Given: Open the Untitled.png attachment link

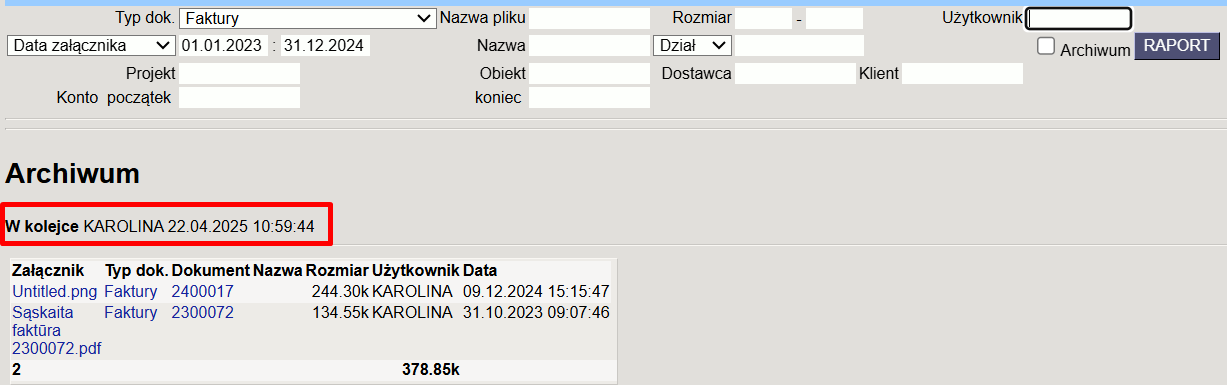Looking at the screenshot, I should [x=55, y=292].
